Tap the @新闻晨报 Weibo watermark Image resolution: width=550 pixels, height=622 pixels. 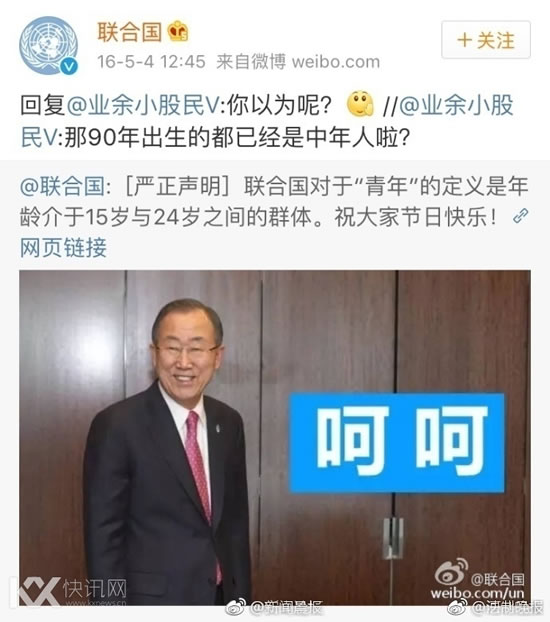274,607
